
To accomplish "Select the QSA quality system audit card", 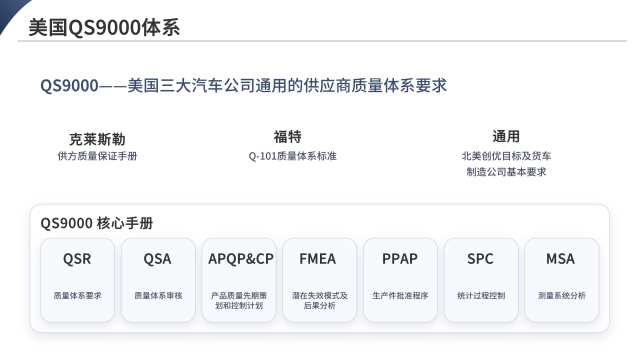I will coord(158,280).
